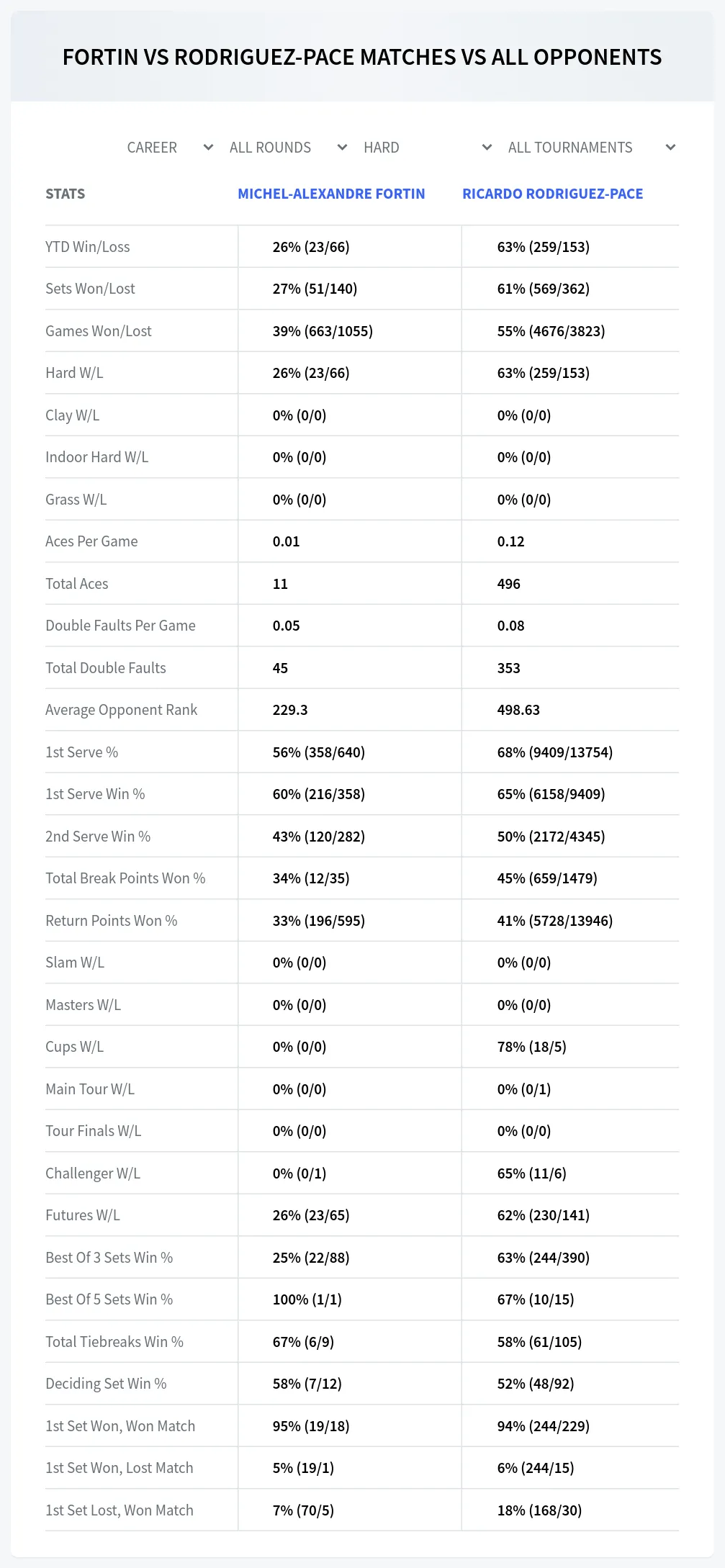
Task: Select the 1st Set Lost, Won Match label
Action: pyautogui.click(x=120, y=1510)
